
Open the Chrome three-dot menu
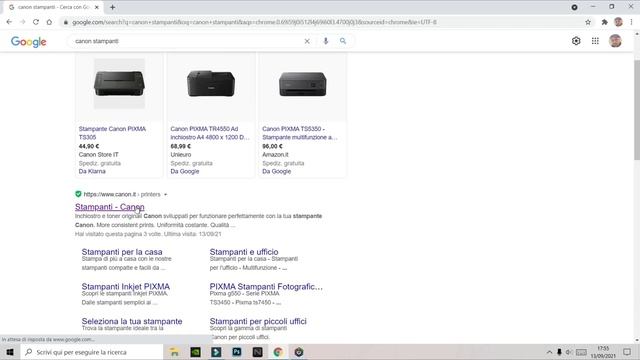[631, 22]
